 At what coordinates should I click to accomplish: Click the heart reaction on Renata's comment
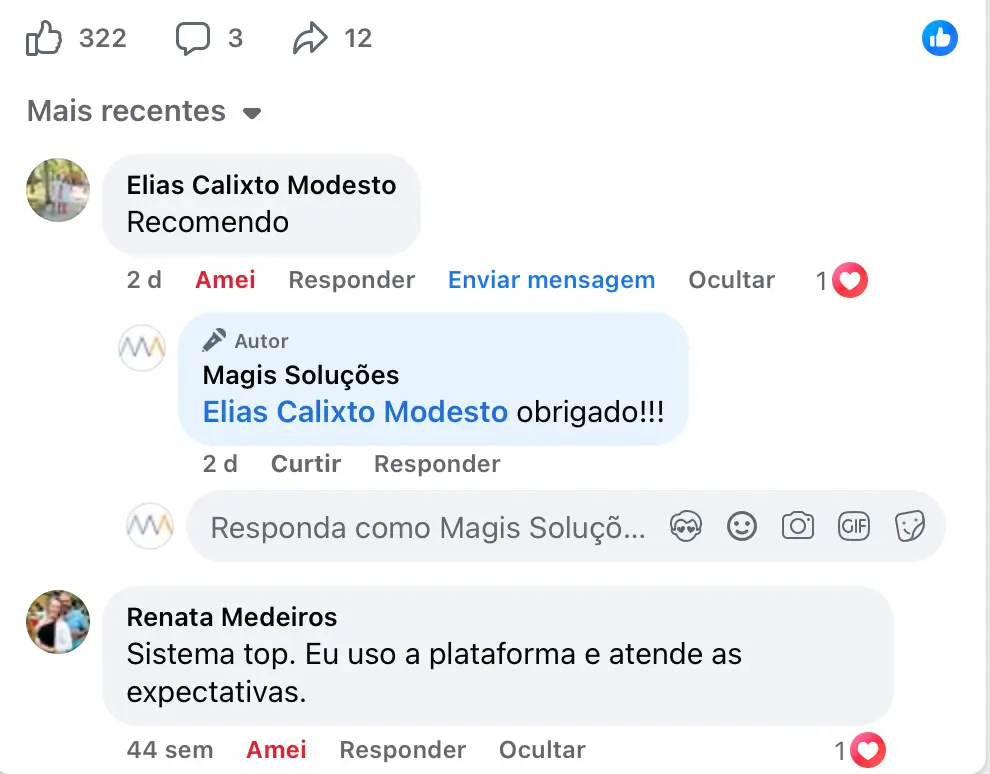pos(868,749)
